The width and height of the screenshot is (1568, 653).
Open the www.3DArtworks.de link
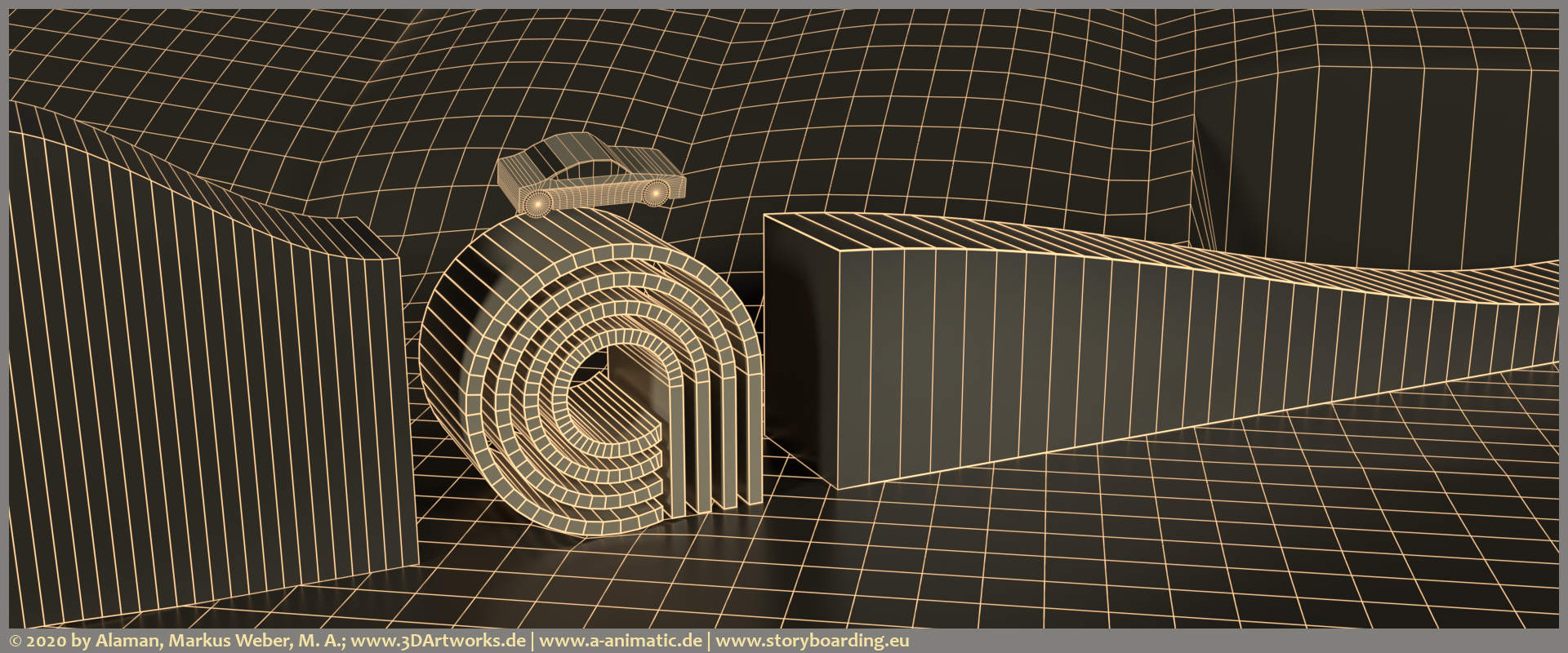pyautogui.click(x=442, y=641)
